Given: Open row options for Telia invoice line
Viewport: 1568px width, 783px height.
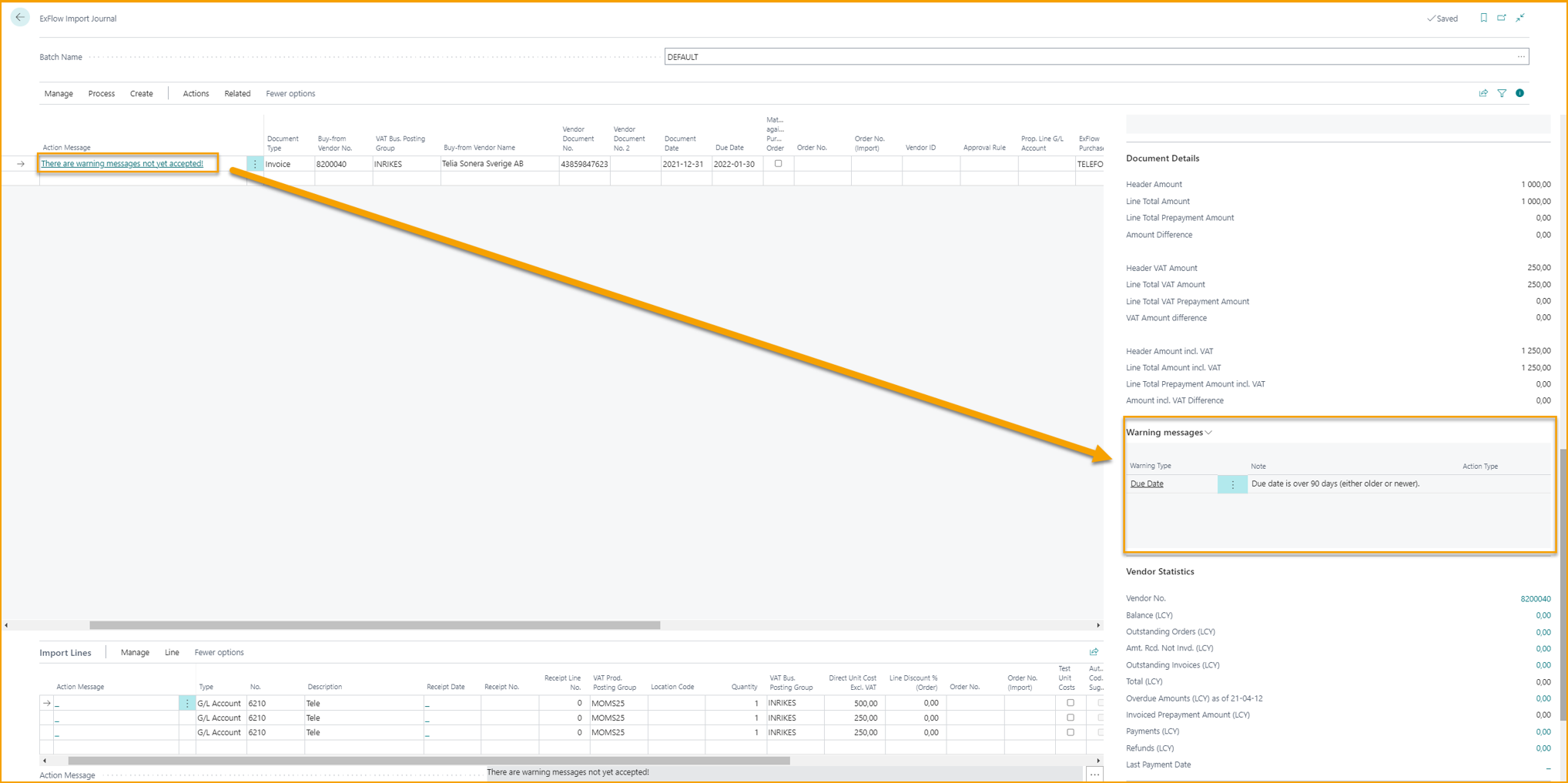Looking at the screenshot, I should click(x=255, y=164).
